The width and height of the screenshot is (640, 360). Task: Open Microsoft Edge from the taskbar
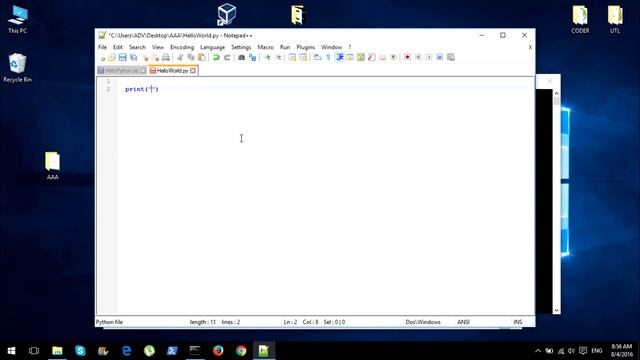tap(127, 351)
